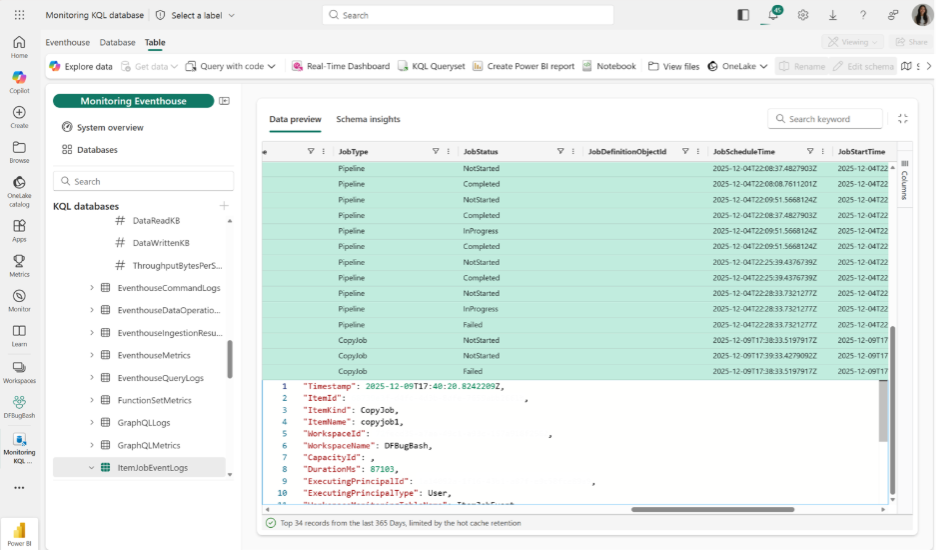Screen dimensions: 936x550
Task: Select the DataWrittenKB tree item
Action: pos(161,243)
